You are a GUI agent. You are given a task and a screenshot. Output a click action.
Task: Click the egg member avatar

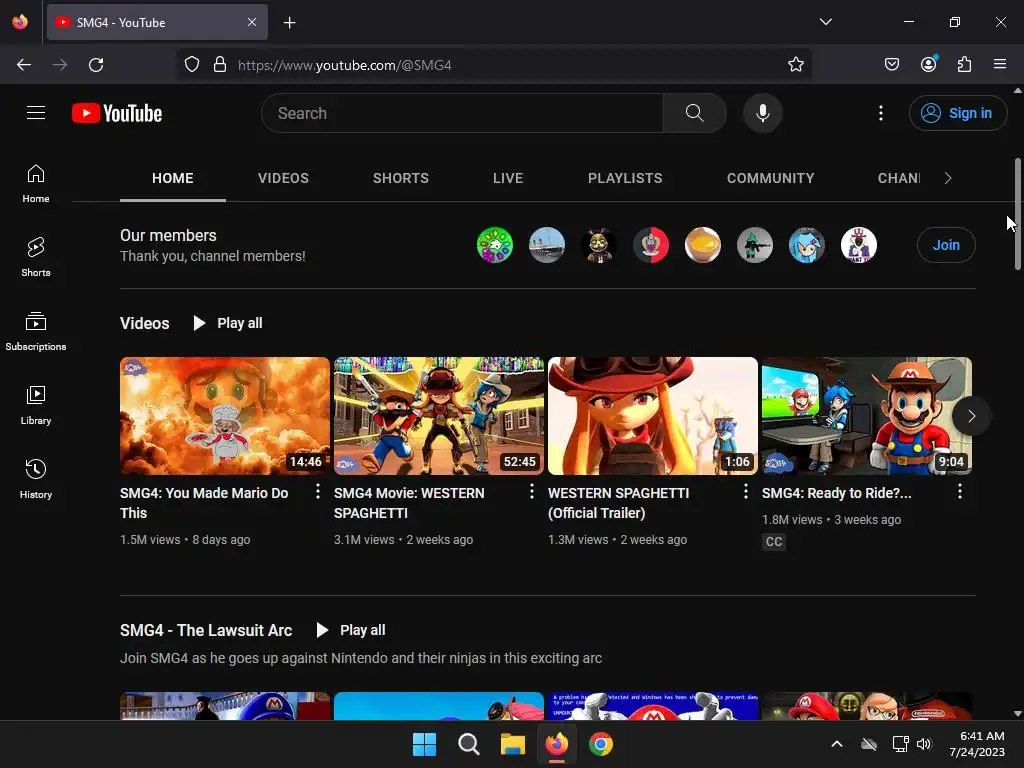(x=703, y=245)
